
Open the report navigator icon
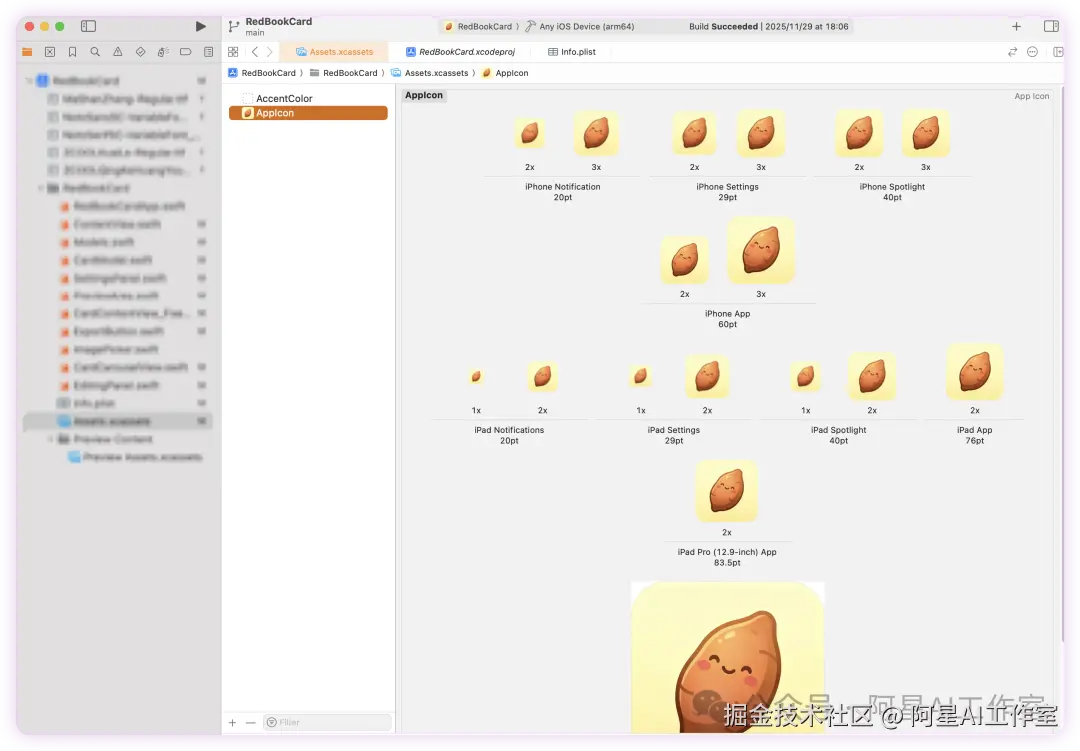[x=209, y=52]
